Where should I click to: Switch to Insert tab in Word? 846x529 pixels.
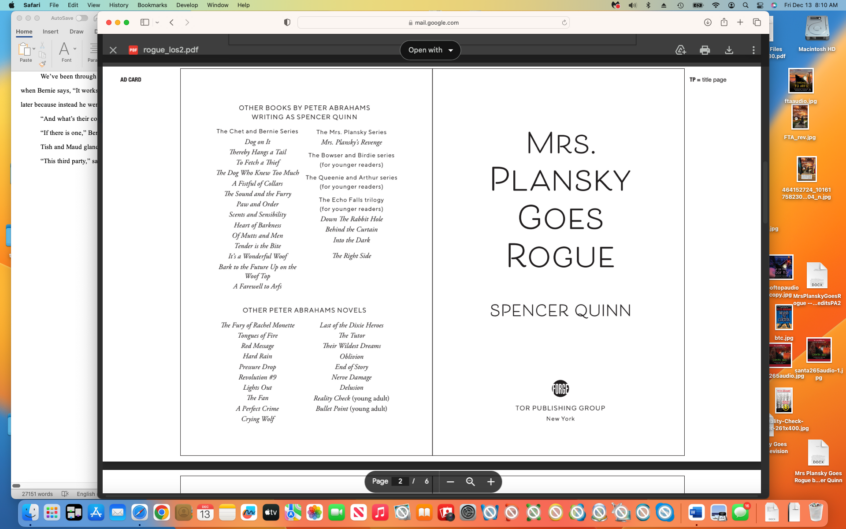coord(50,32)
